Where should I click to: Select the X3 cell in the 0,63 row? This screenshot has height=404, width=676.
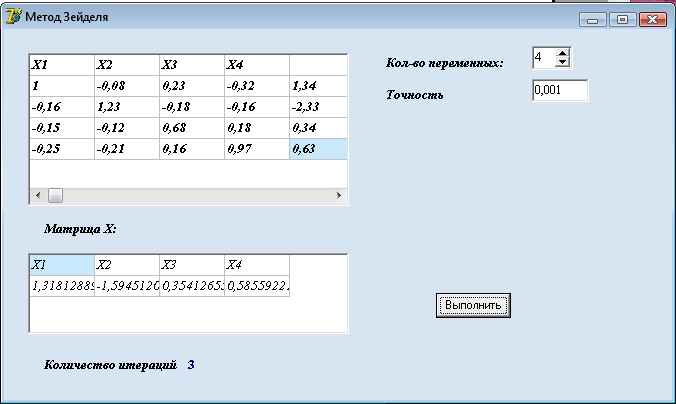192,149
